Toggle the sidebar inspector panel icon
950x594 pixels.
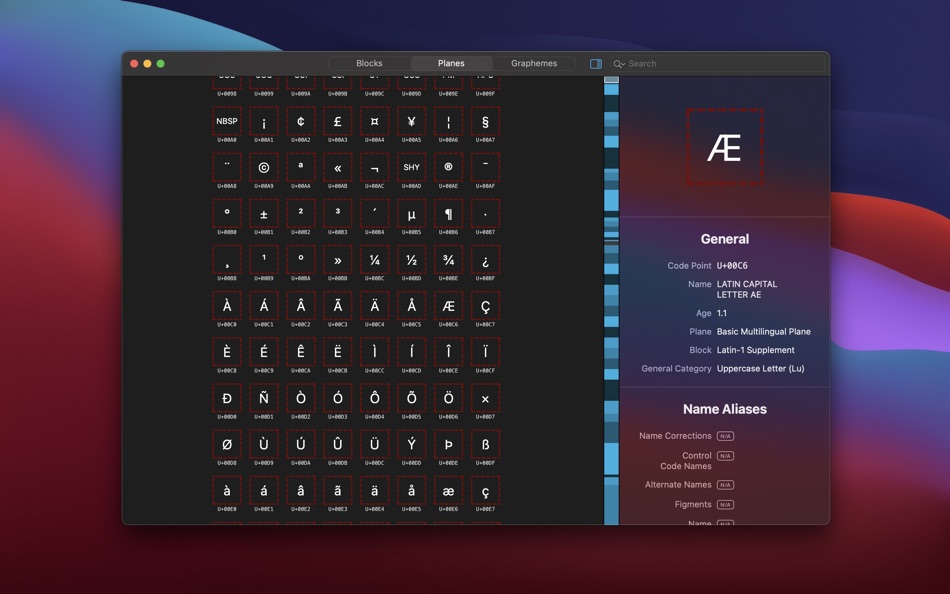[x=596, y=64]
